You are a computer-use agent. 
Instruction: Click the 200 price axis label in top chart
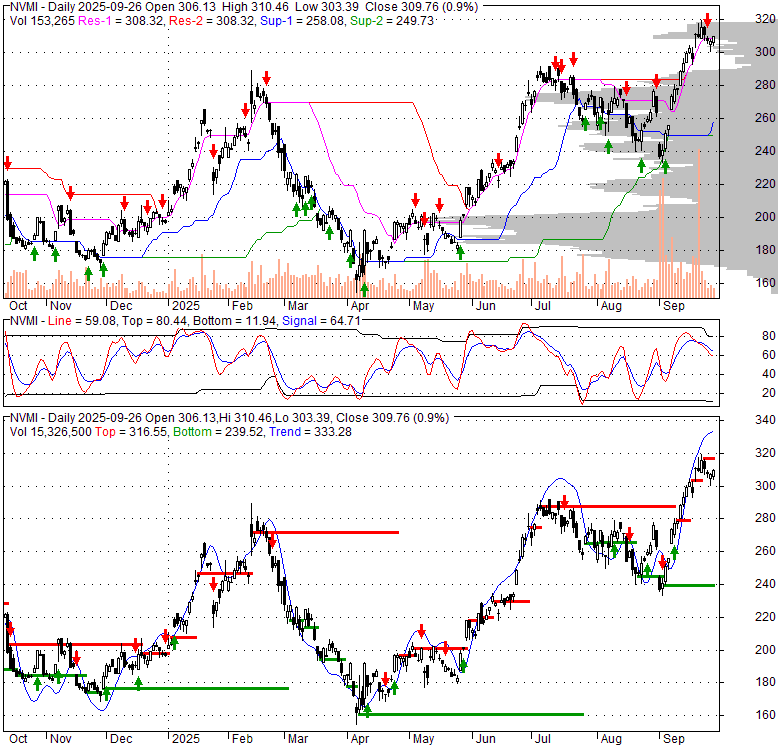[x=766, y=217]
